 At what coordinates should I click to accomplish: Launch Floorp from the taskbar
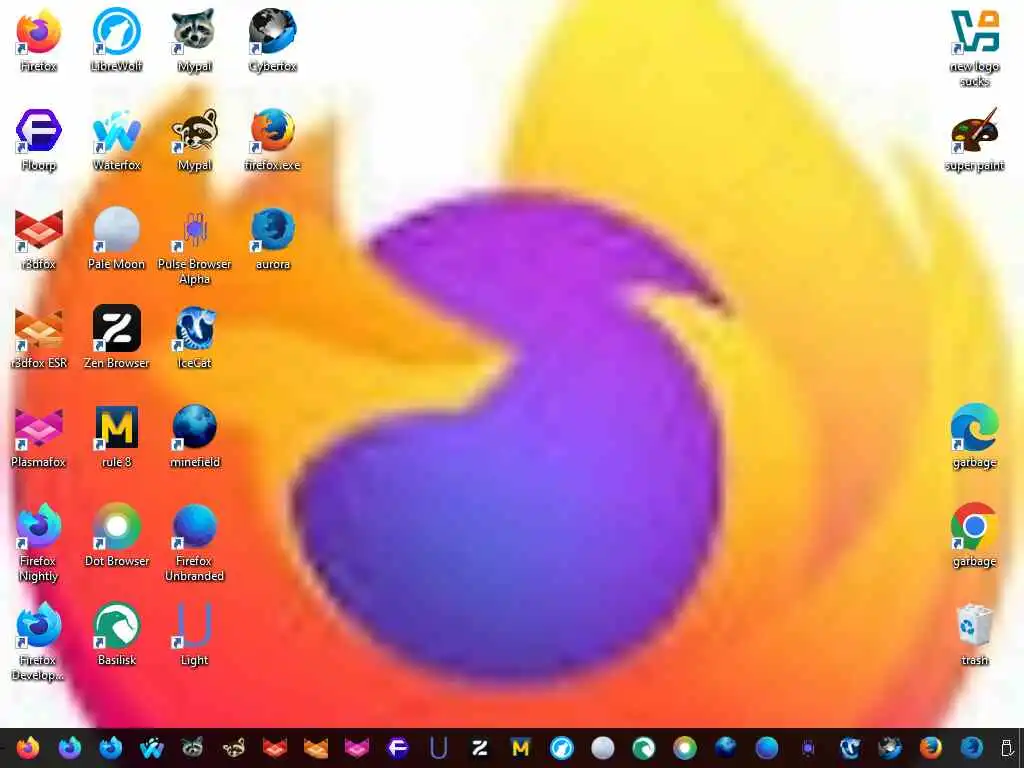coord(398,748)
